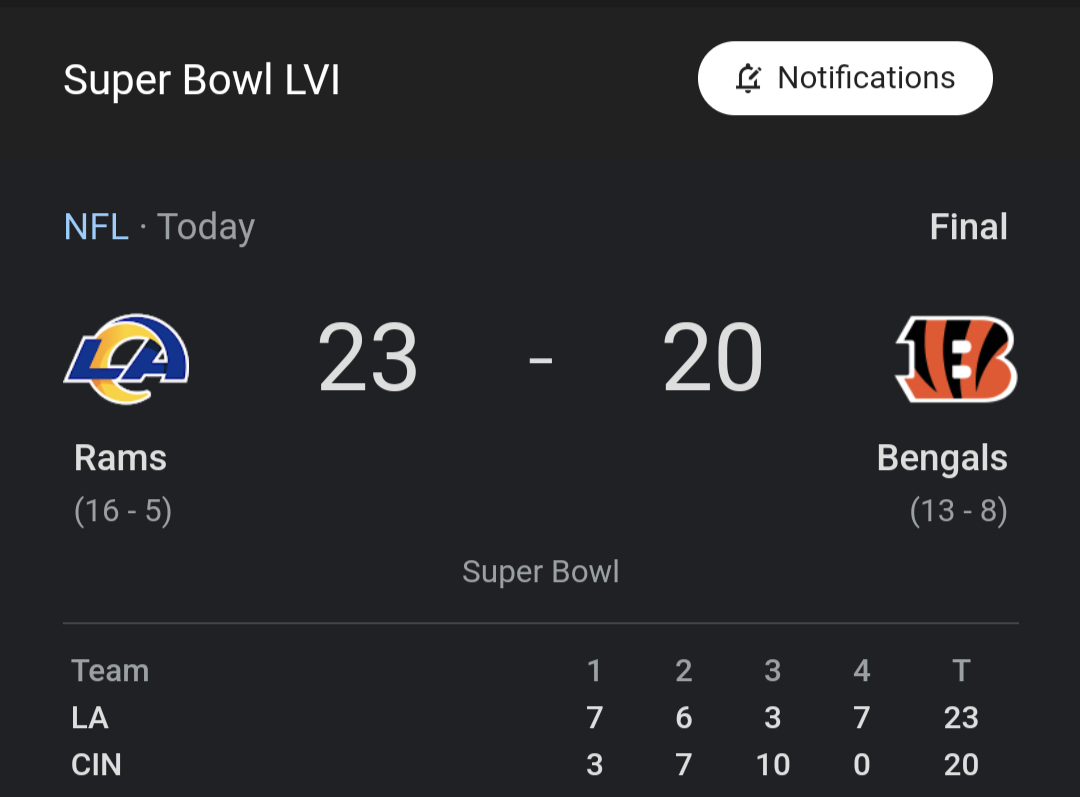Select the Super Bowl LVI title

click(203, 80)
